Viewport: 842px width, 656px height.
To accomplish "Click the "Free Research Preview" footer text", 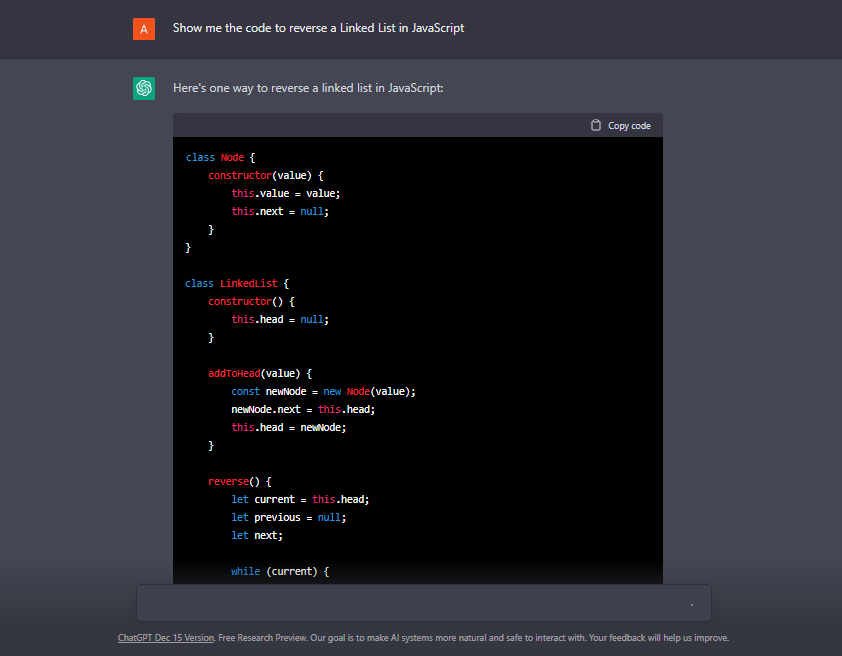I will [261, 638].
